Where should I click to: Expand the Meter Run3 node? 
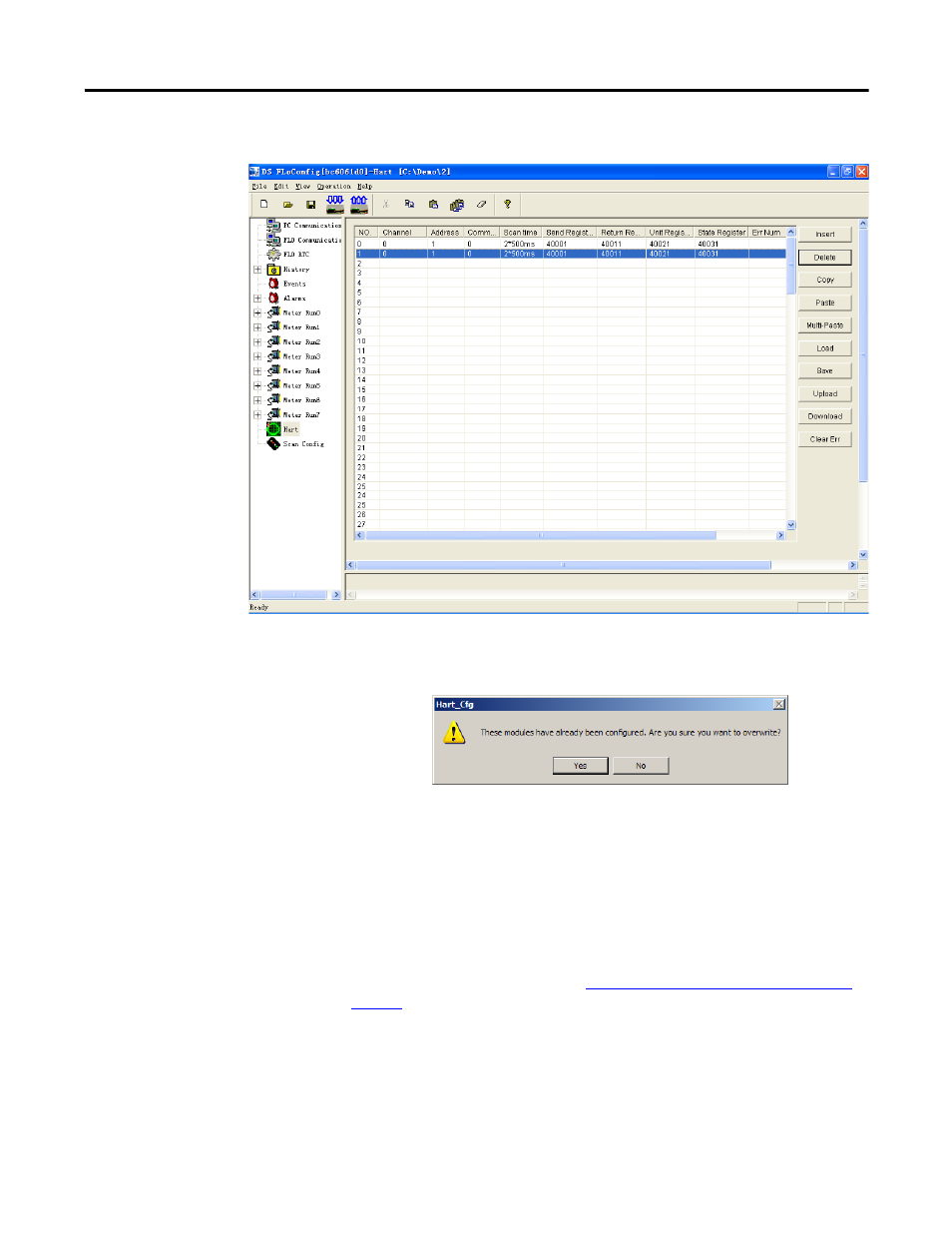pos(257,356)
